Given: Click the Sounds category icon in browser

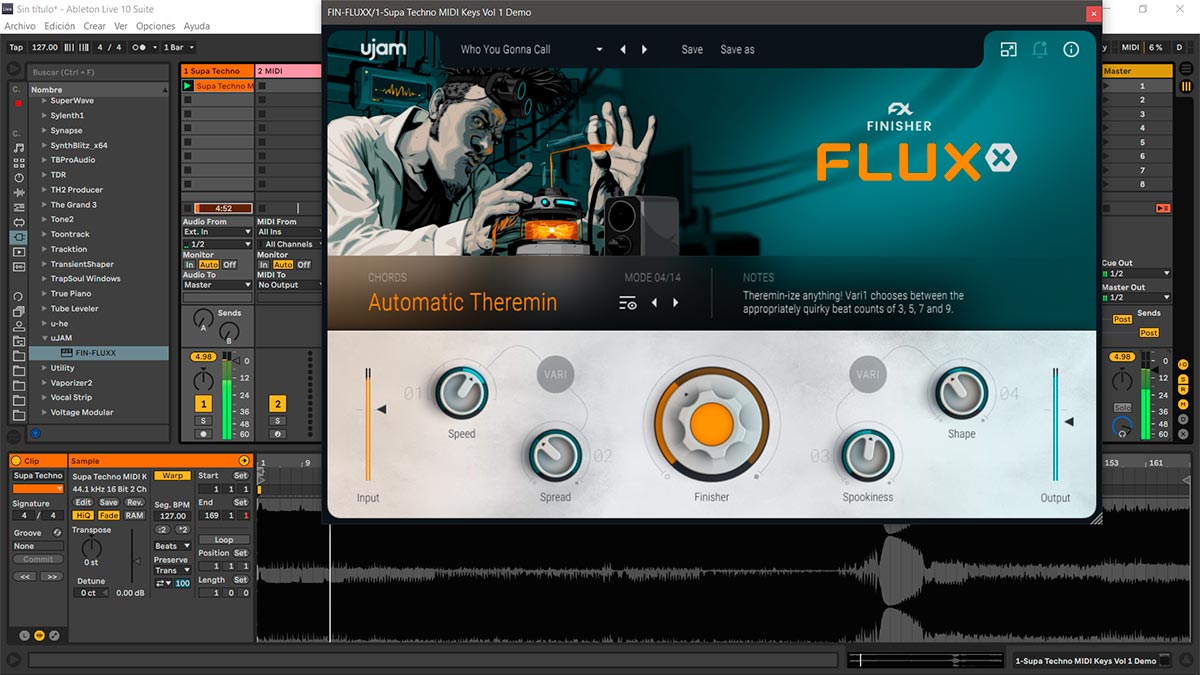Looking at the screenshot, I should [19, 147].
